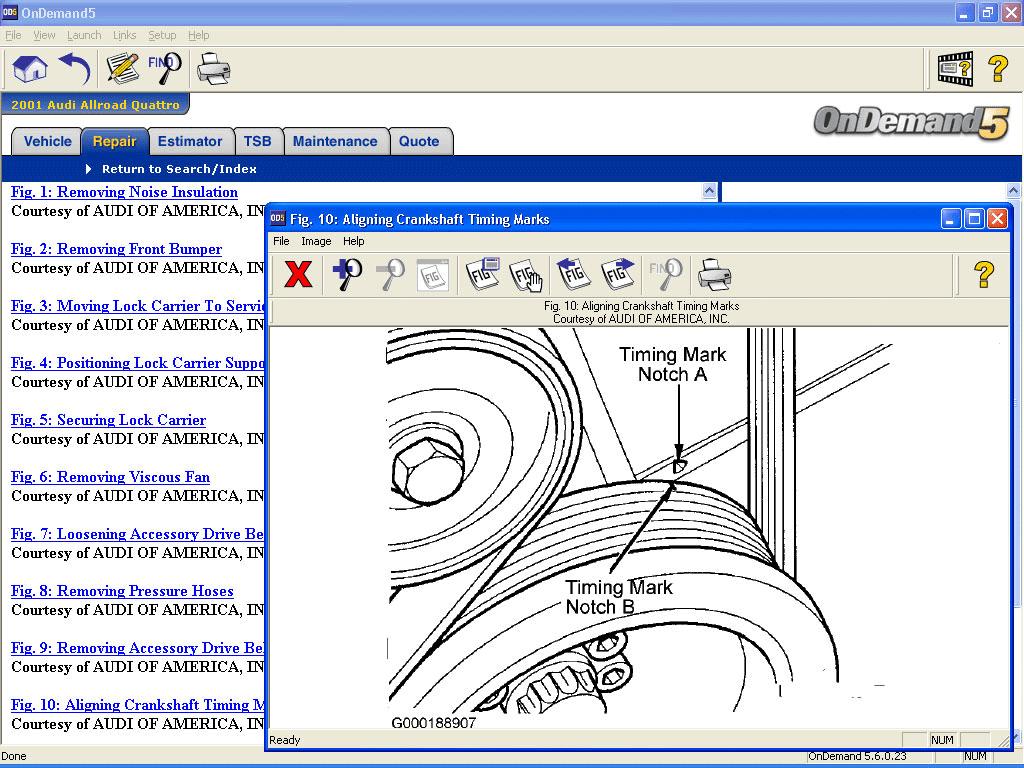Open Fig. 7: Loosening Accessory Drive link
The image size is (1024, 768).
[x=138, y=534]
